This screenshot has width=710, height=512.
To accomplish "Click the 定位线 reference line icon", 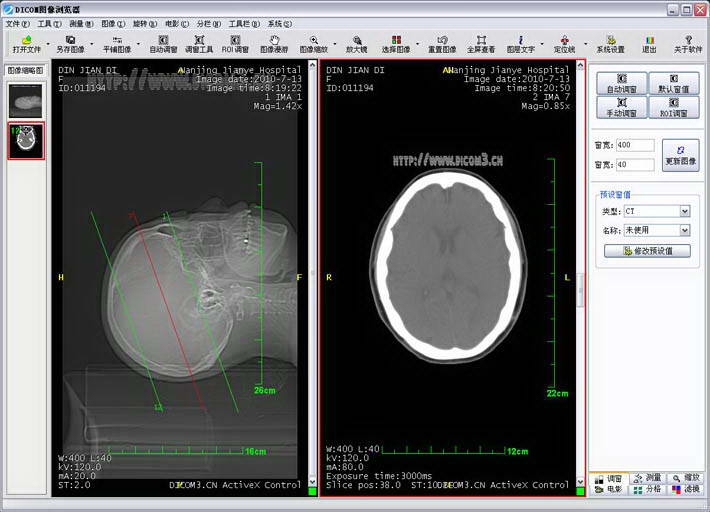I will pos(564,44).
